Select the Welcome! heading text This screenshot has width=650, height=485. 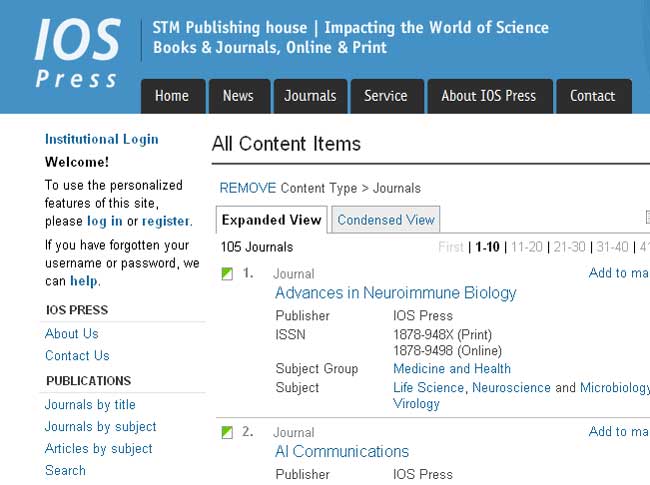pos(77,162)
